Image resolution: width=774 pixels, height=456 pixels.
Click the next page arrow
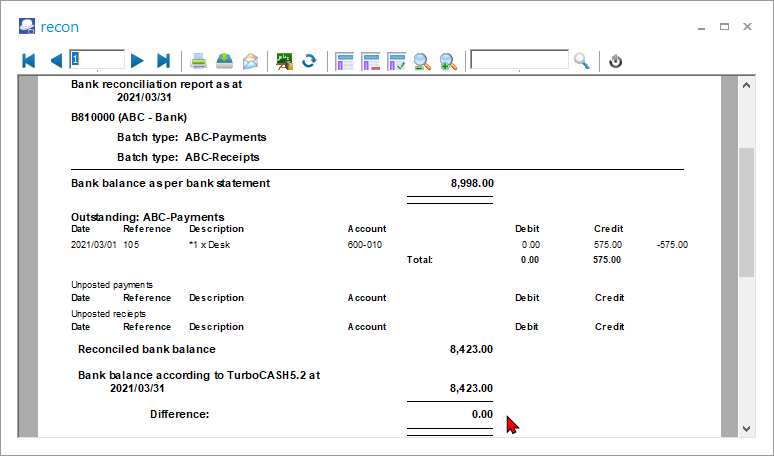click(x=138, y=61)
